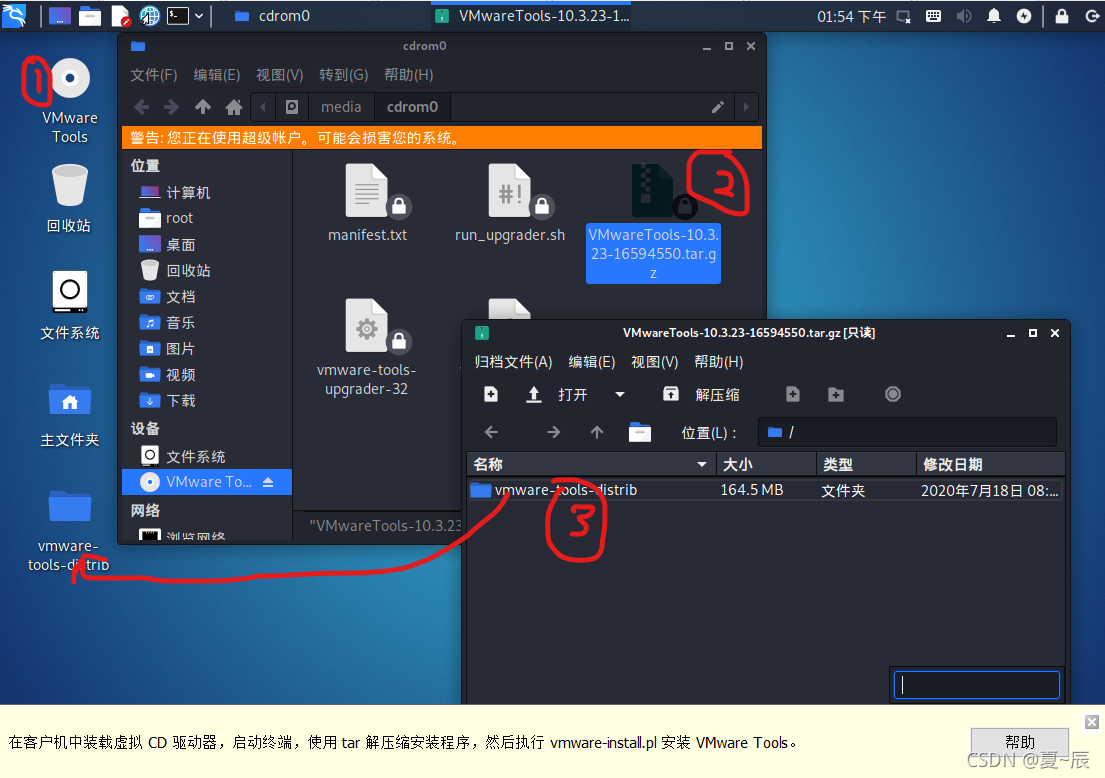Go to parent folder in cdrom0
Screen dimensions: 1105x778
[203, 107]
